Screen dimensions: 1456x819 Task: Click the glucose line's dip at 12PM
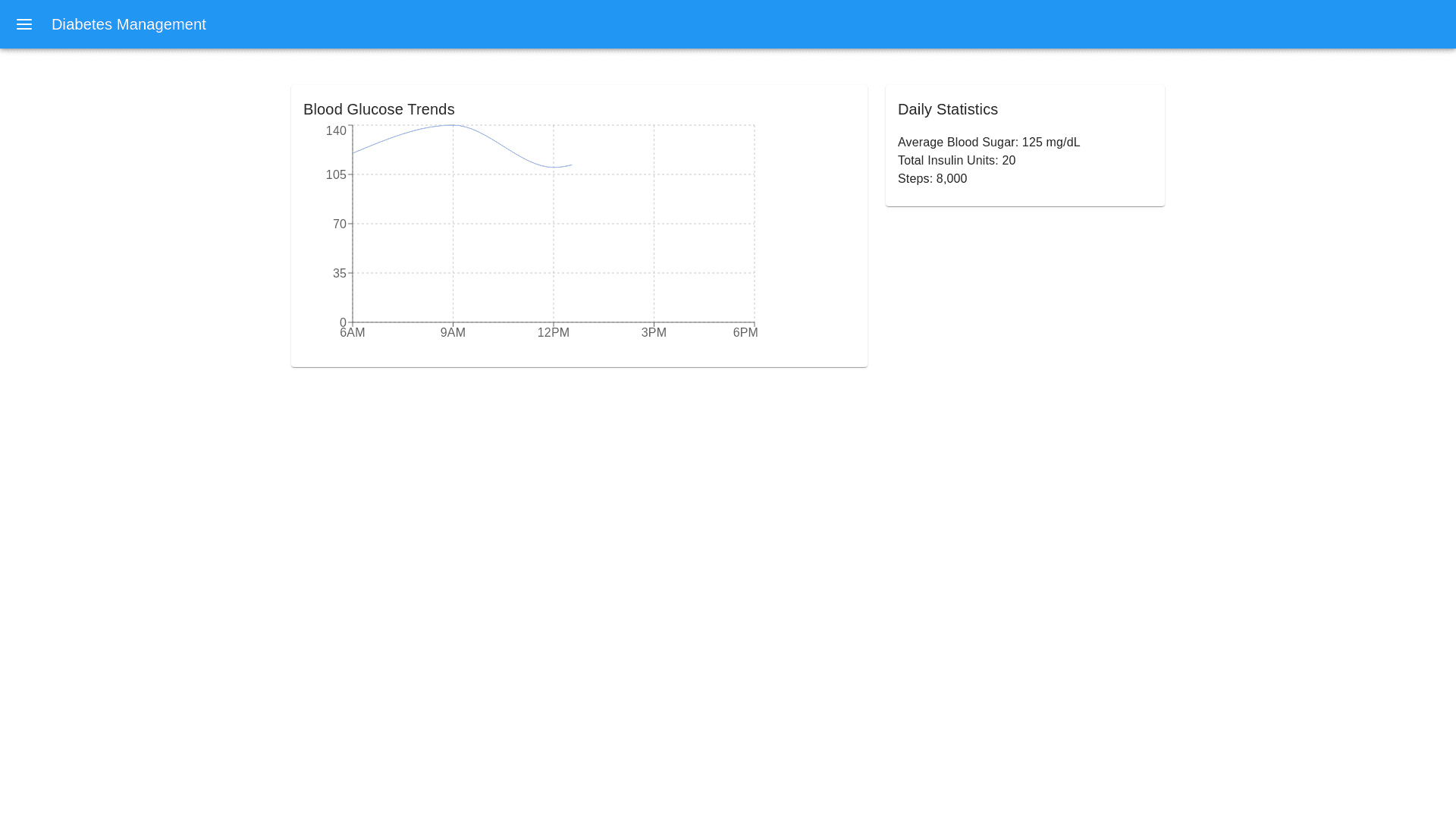(x=554, y=167)
